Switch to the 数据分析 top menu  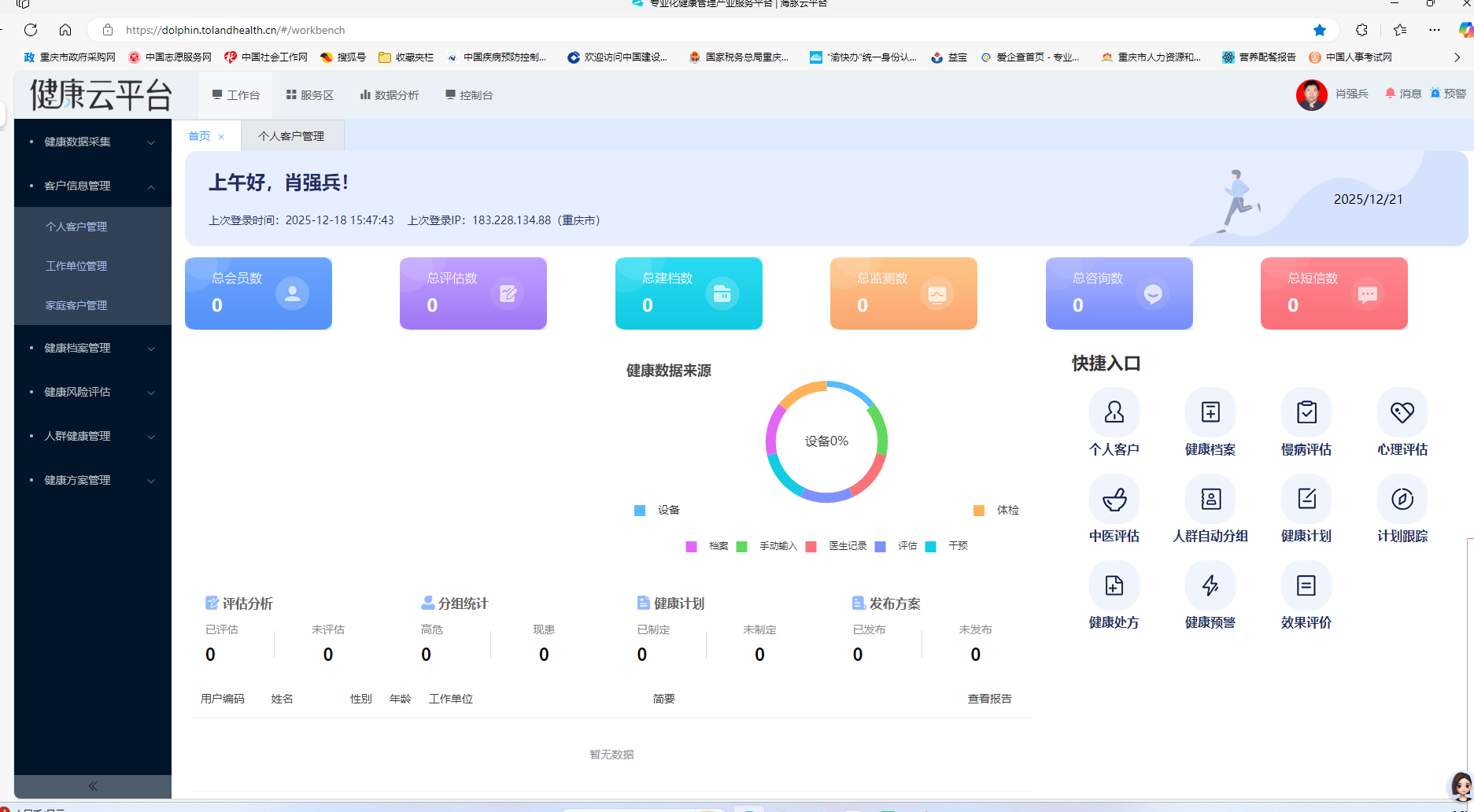[x=390, y=95]
